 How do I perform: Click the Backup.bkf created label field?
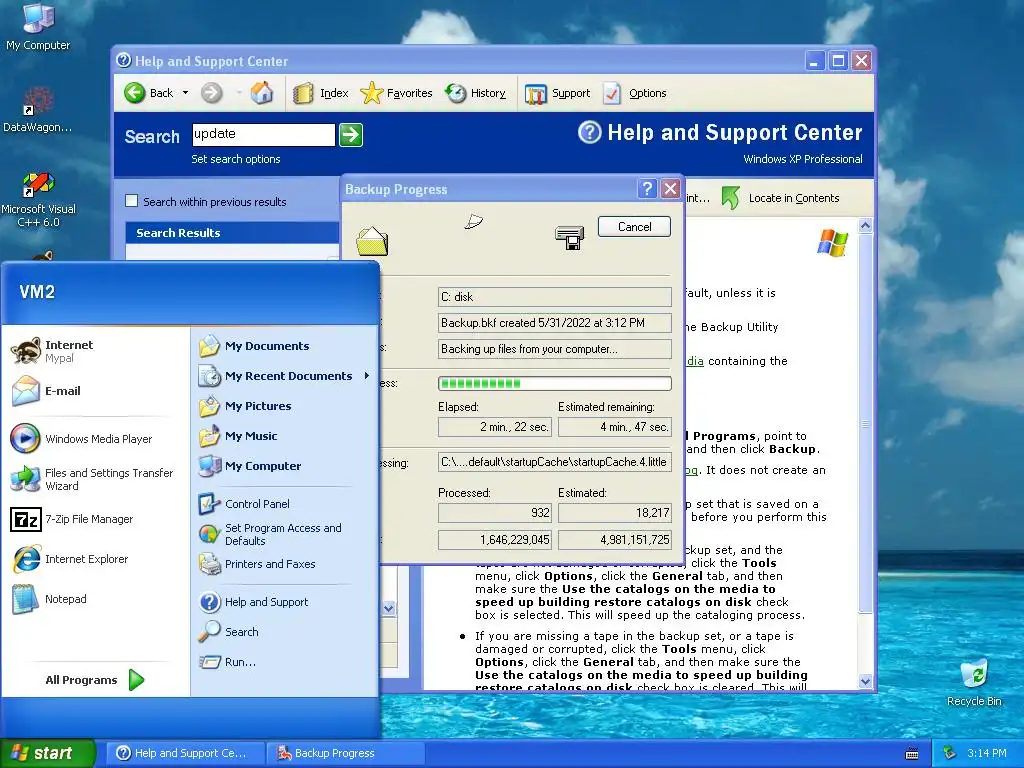click(554, 323)
